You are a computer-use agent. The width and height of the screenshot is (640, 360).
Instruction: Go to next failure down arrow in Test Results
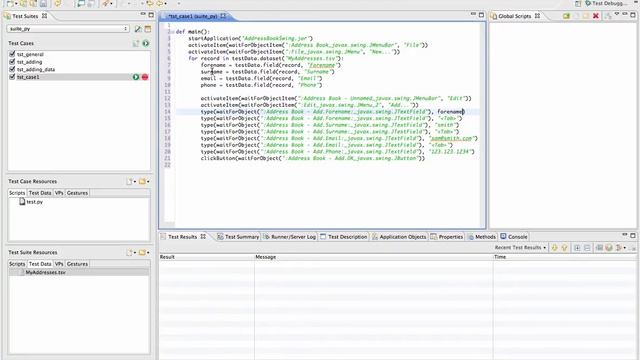[x=554, y=248]
